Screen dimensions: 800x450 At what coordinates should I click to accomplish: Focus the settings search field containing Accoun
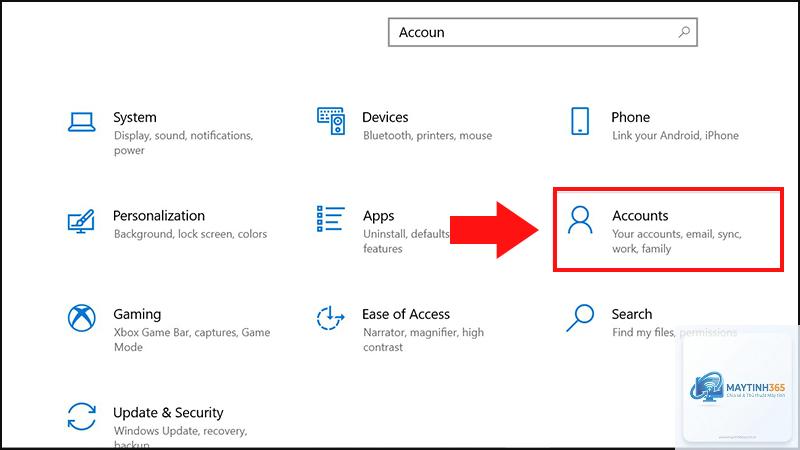(x=543, y=32)
